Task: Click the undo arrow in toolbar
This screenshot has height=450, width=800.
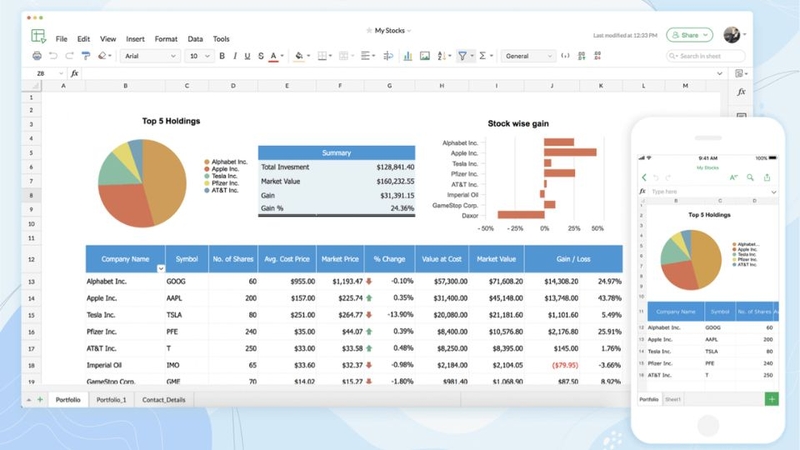Action: tap(53, 56)
